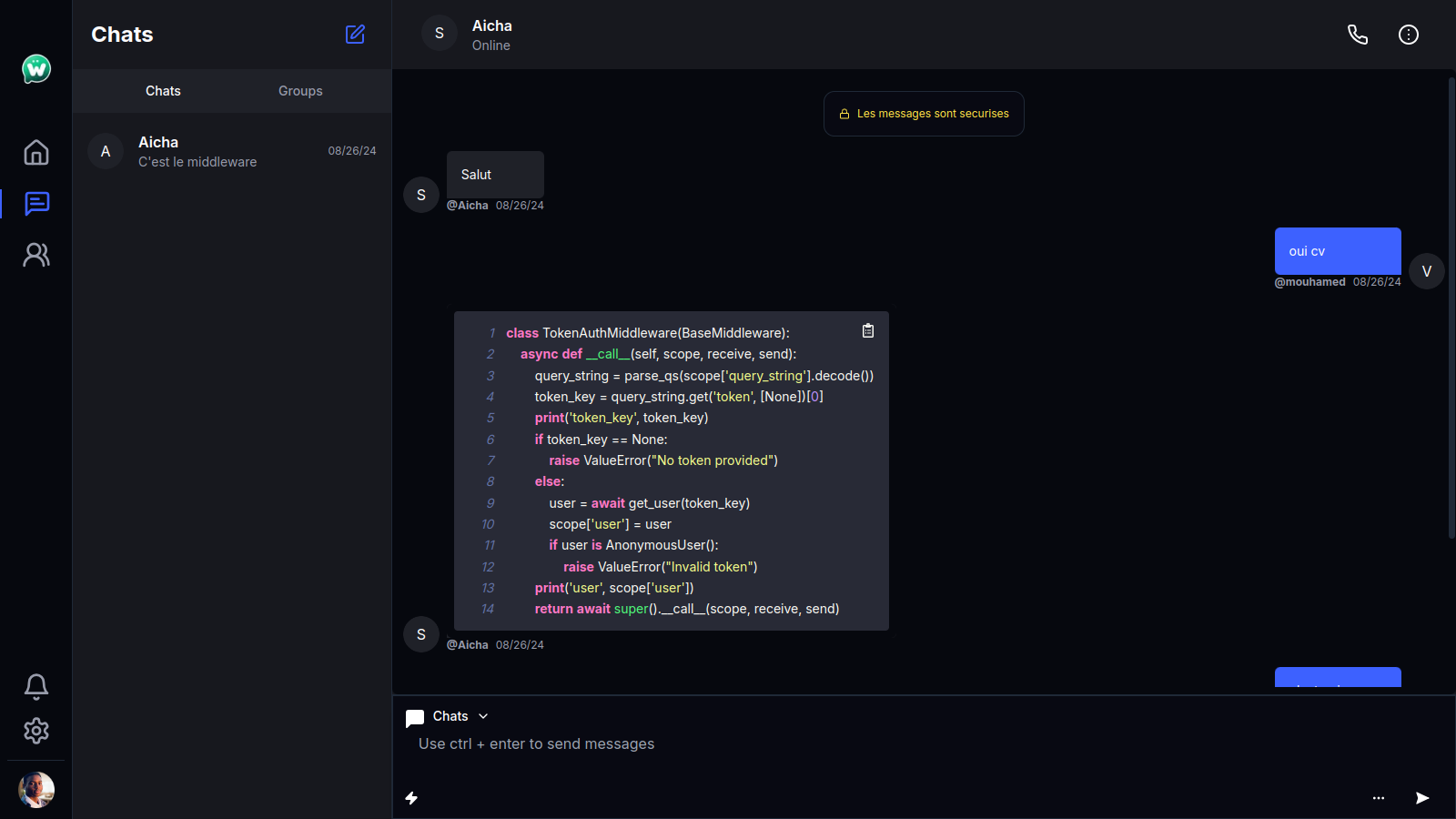1456x819 pixels.
Task: Open the new chat compose icon
Action: click(x=355, y=34)
